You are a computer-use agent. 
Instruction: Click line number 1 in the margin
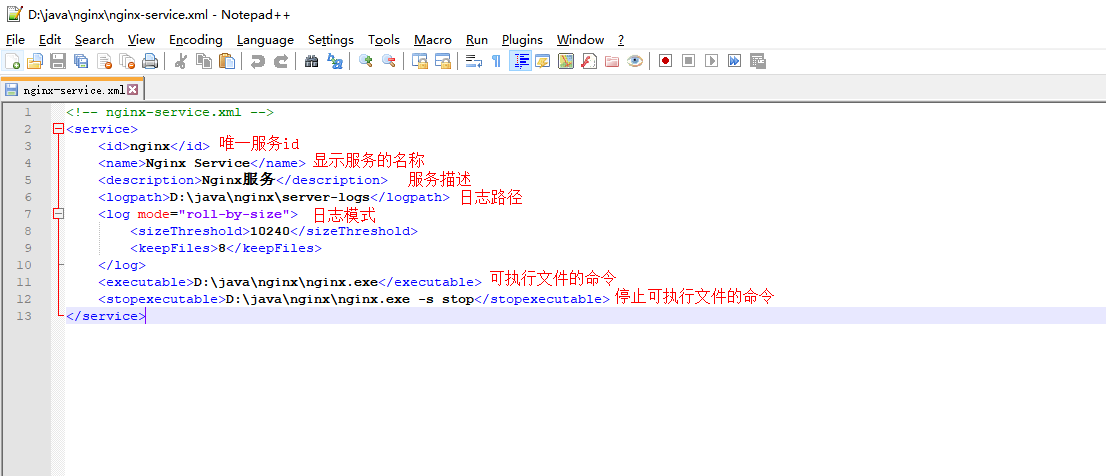tap(27, 112)
